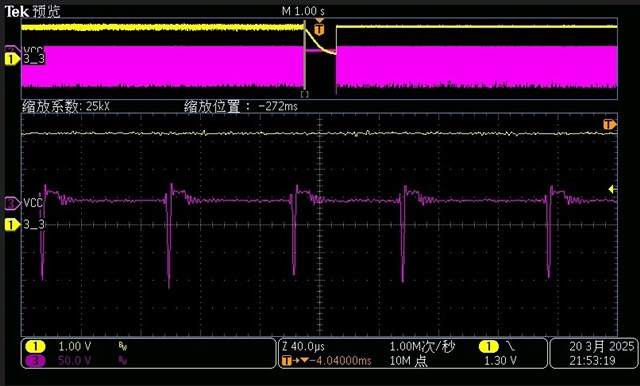Click the zoom position -272ms label
Image resolution: width=640 pixels, height=386 pixels.
click(x=241, y=107)
